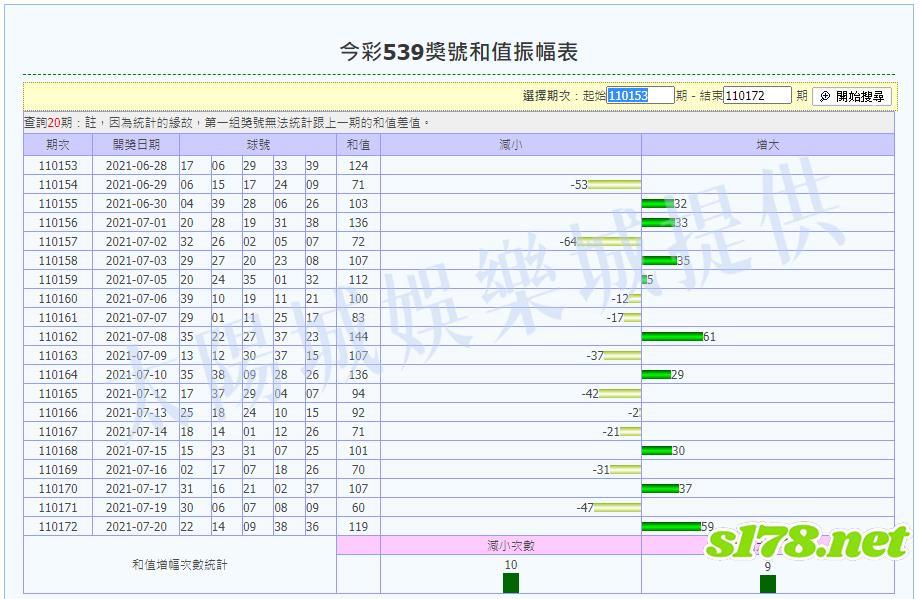The image size is (919, 599).
Task: Click the 減小次數 summary header
Action: [x=510, y=546]
